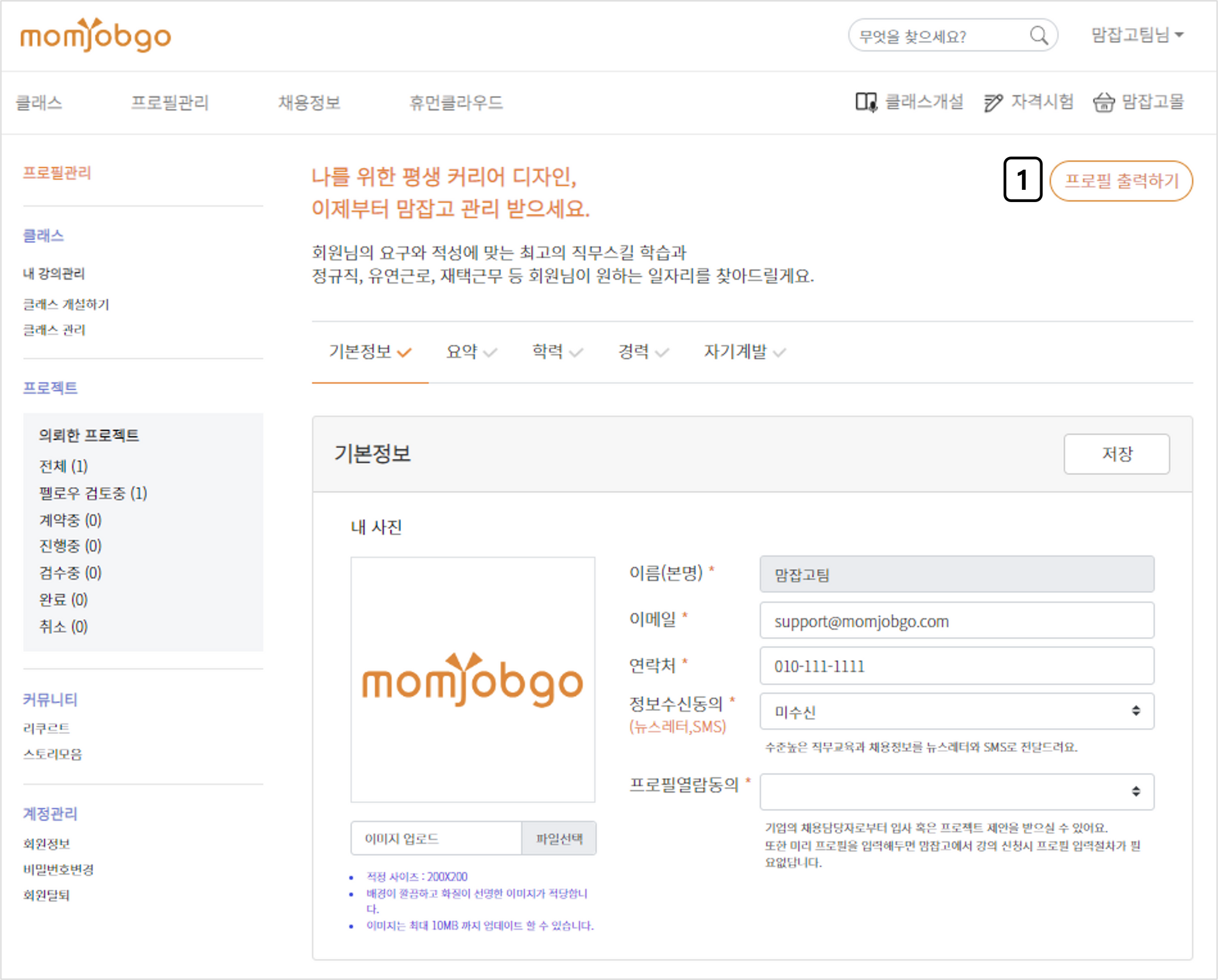
Task: Switch to the 학력 tab
Action: 547,351
